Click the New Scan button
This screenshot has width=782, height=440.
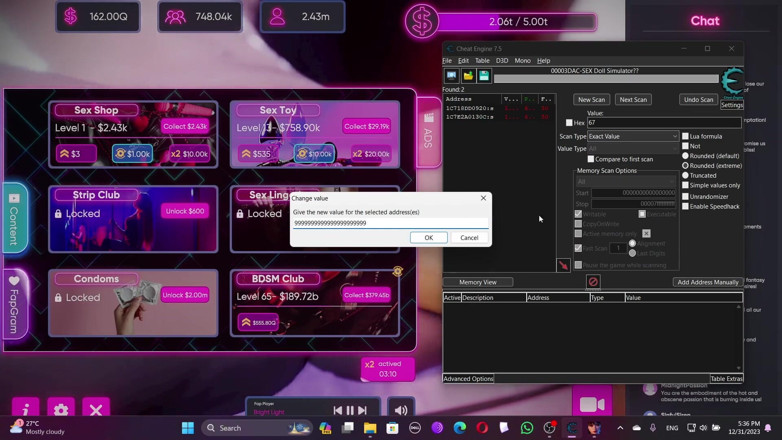pyautogui.click(x=591, y=99)
